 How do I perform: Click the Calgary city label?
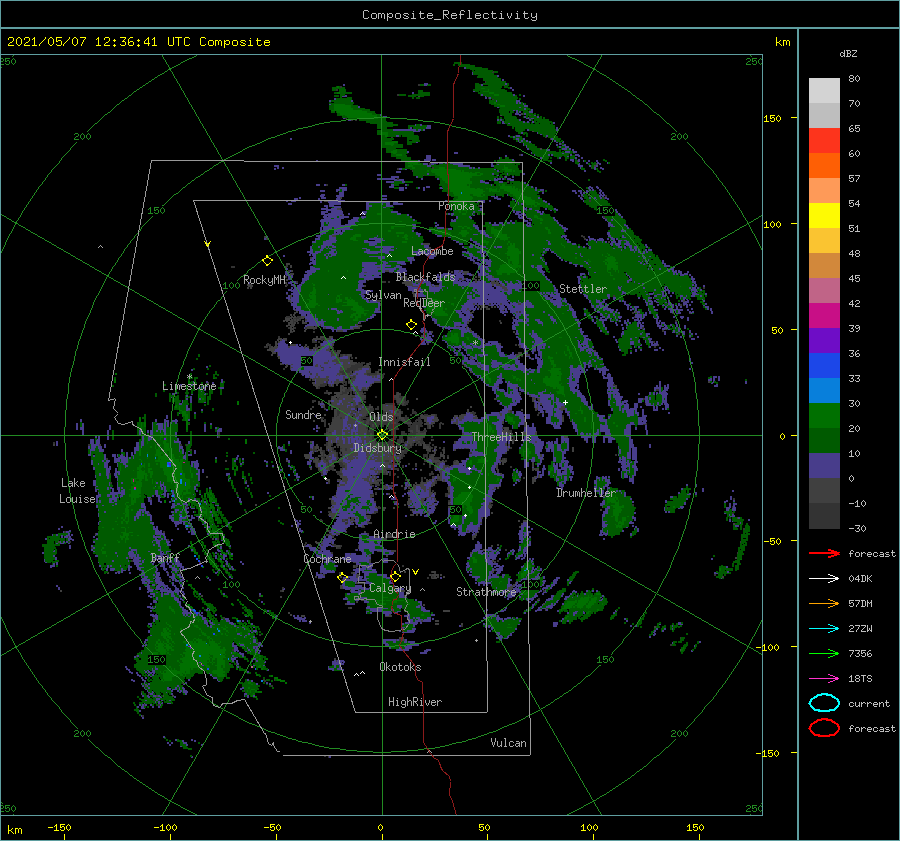390,588
